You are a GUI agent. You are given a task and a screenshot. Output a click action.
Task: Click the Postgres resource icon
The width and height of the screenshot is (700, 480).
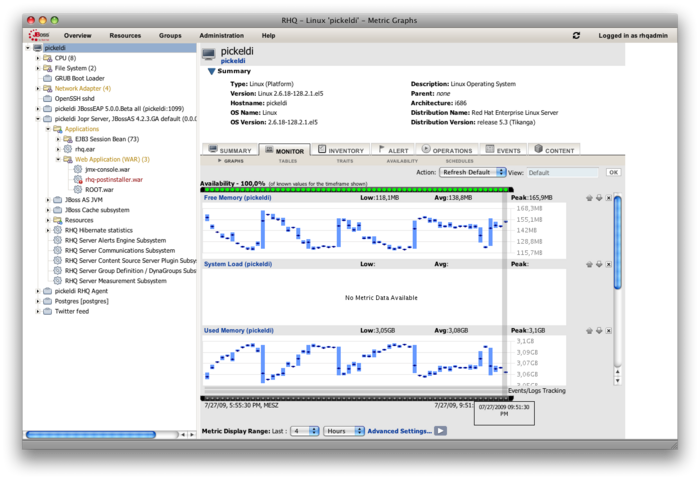[48, 301]
